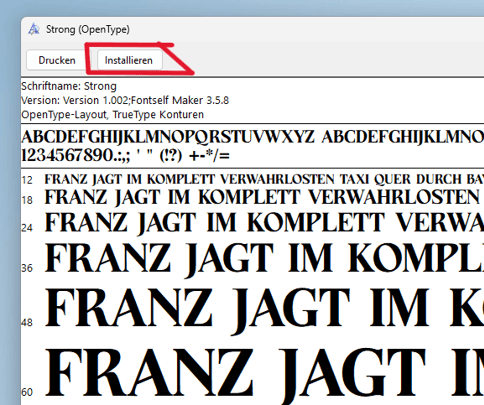Click the 24 point FRANZ JAGT sample text

tap(264, 223)
